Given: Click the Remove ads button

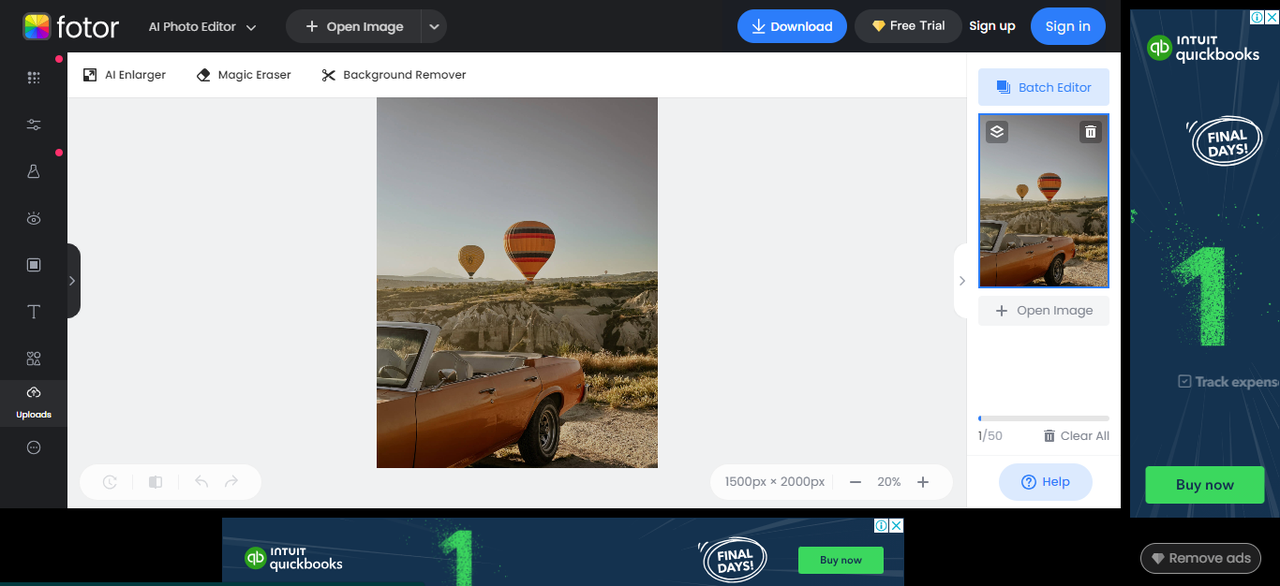Looking at the screenshot, I should pos(1201,558).
